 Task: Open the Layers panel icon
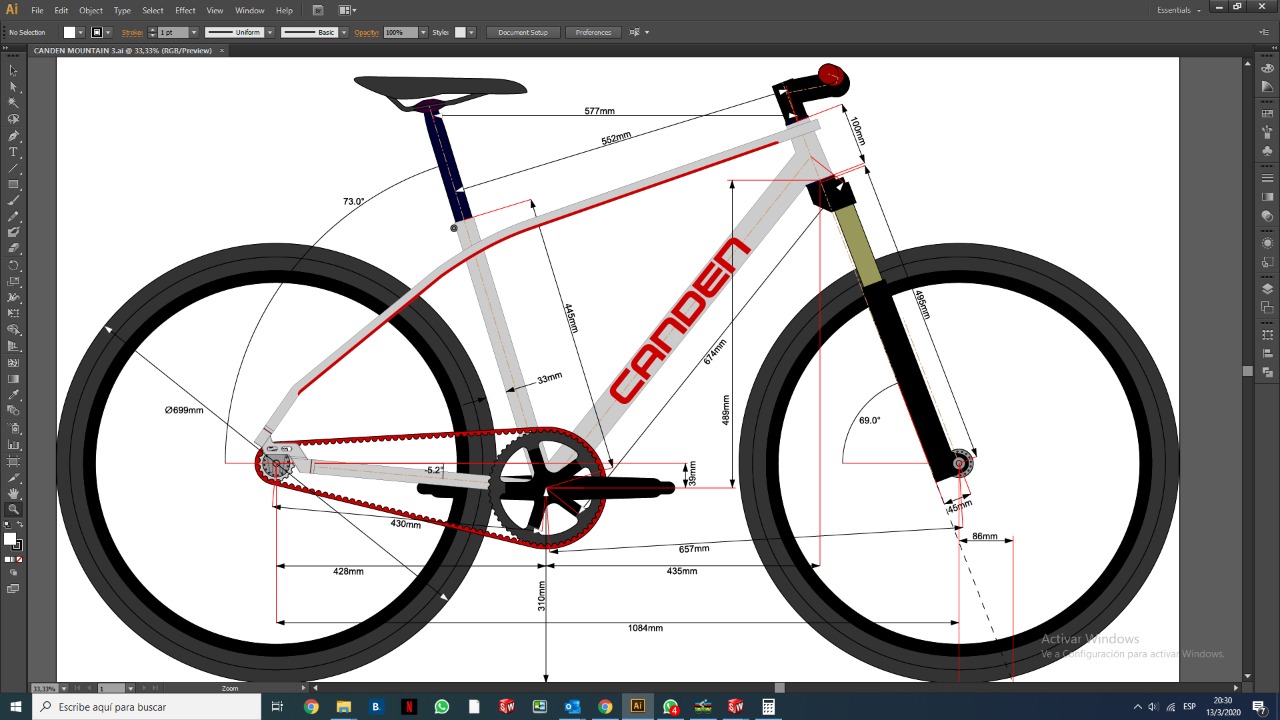coord(1267,290)
